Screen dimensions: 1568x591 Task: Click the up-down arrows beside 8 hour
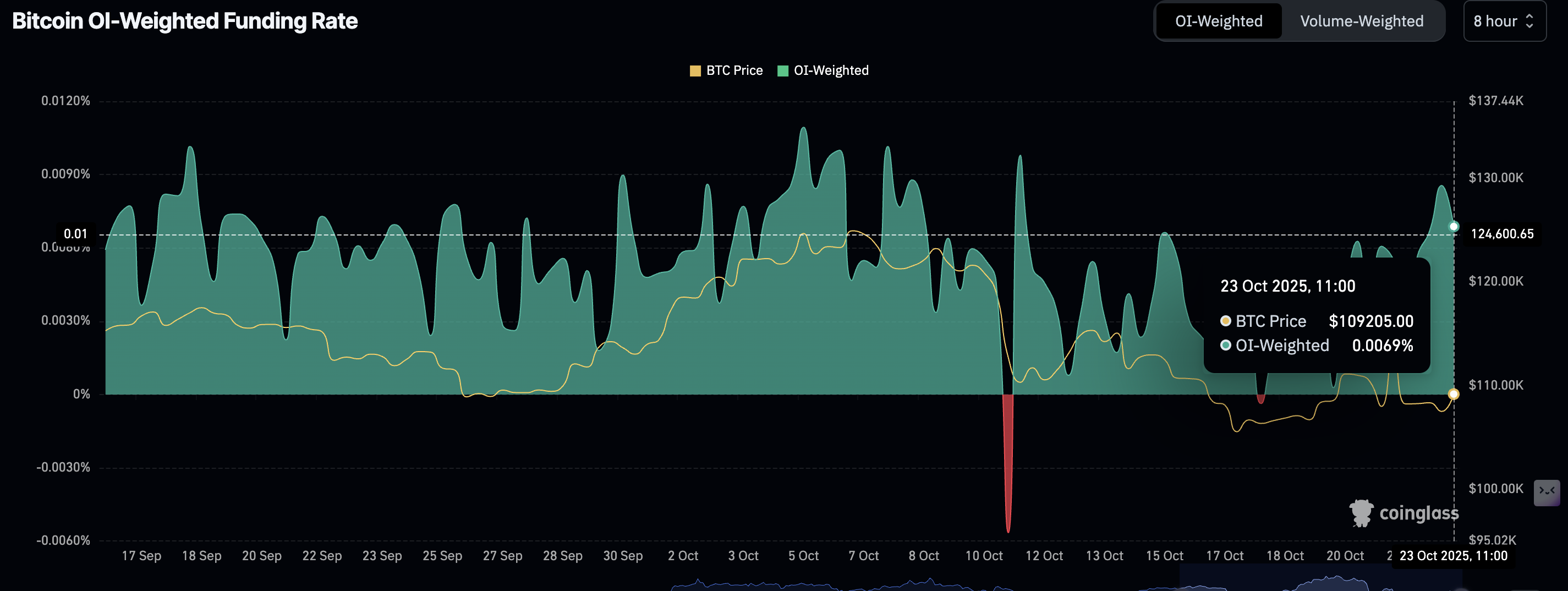(1529, 21)
